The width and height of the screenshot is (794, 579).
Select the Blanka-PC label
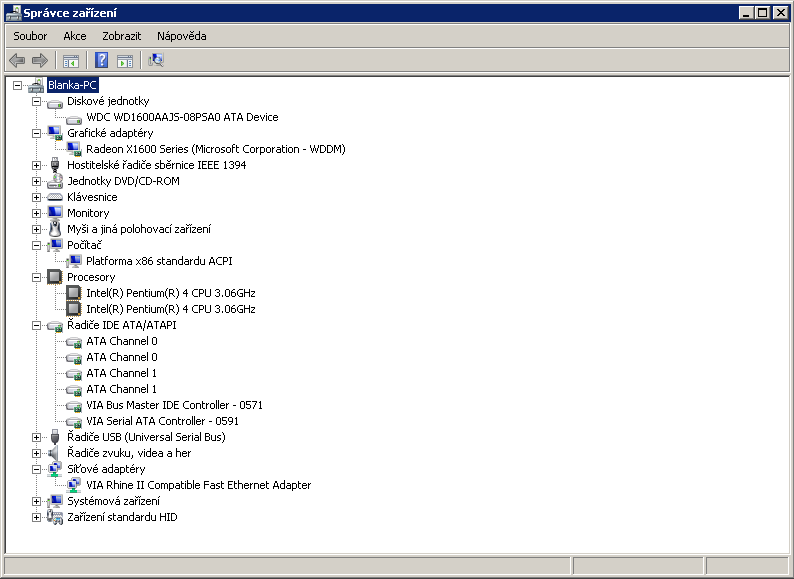click(72, 85)
